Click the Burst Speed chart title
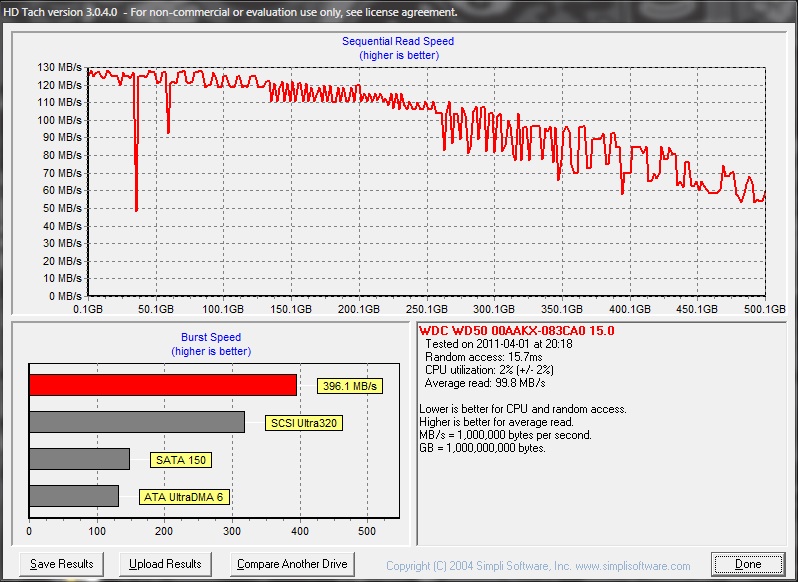Screen dimensions: 798x582 point(210,338)
